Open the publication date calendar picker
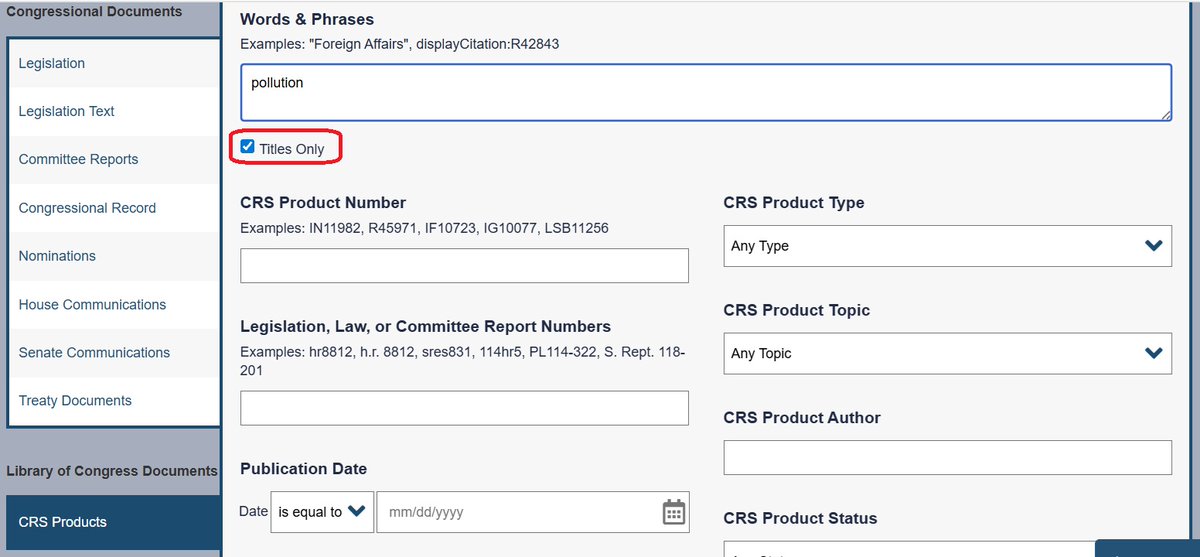This screenshot has height=557, width=1200. [x=674, y=512]
